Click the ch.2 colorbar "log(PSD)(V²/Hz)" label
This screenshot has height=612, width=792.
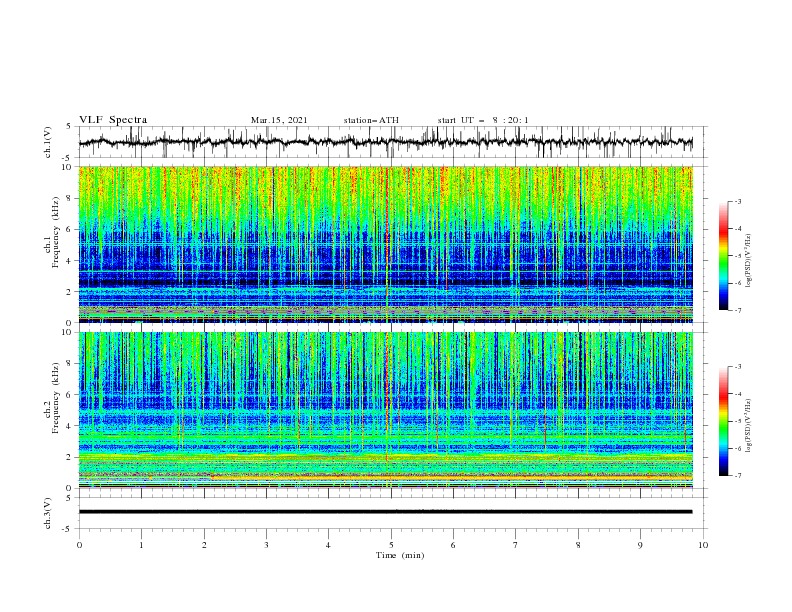pos(749,426)
